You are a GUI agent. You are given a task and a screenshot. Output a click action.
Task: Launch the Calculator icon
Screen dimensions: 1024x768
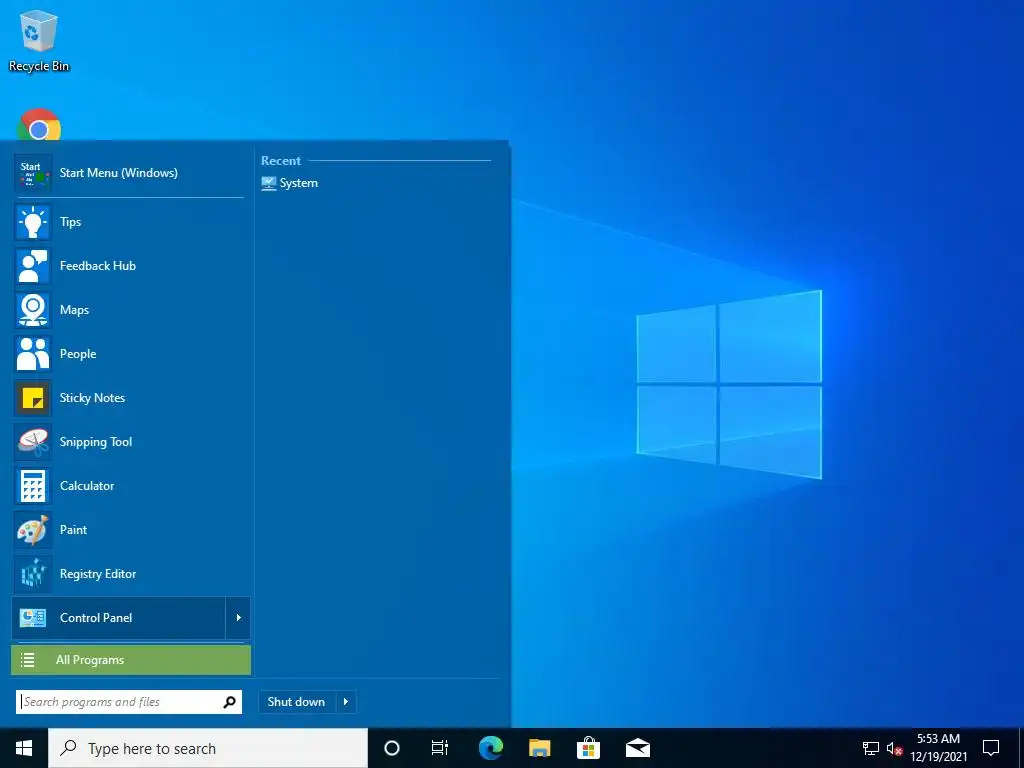pos(33,486)
